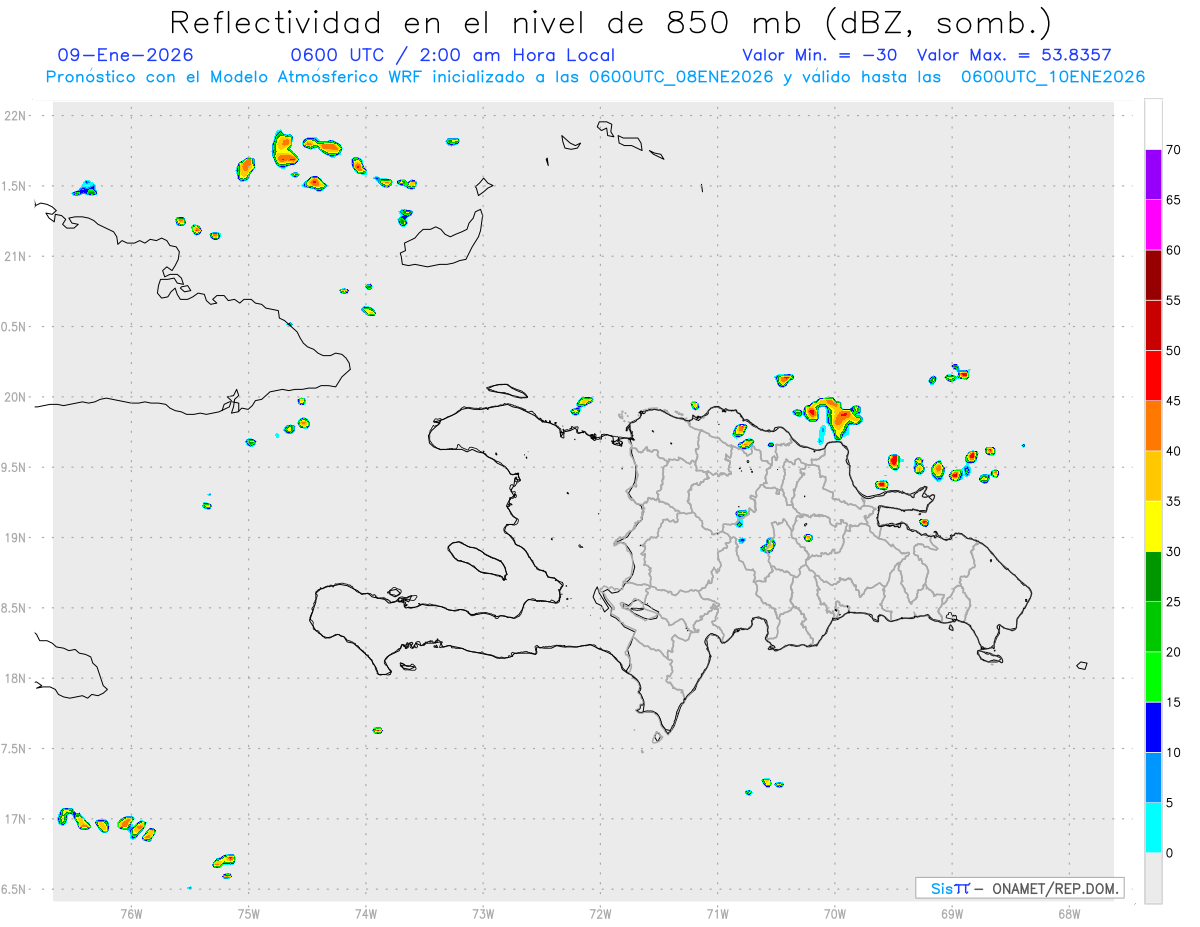The width and height of the screenshot is (1200, 927).
Task: Click the colorbar tick label '45'
Action: tap(1174, 401)
